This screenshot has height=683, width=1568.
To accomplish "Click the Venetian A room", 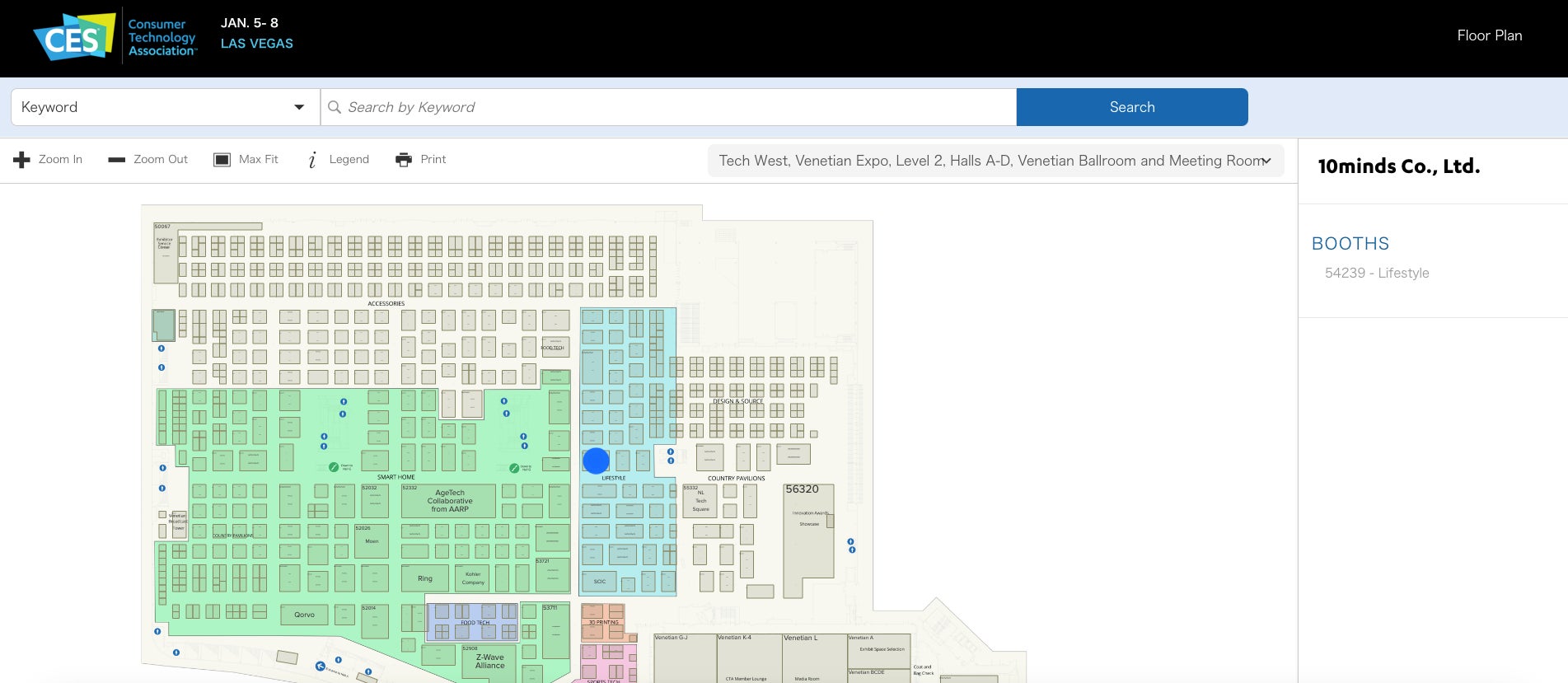I will tap(878, 651).
